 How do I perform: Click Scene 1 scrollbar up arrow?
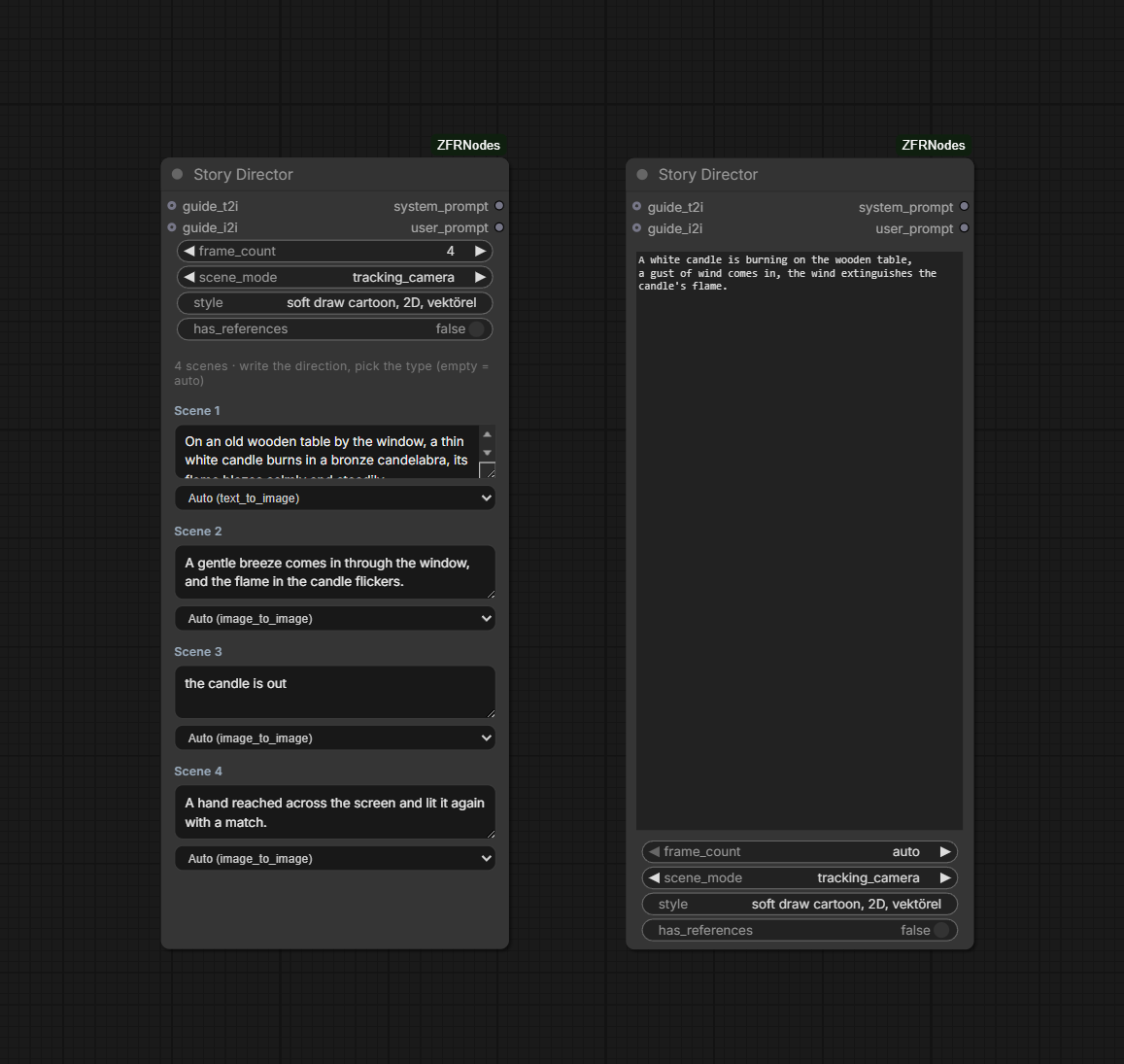[487, 434]
